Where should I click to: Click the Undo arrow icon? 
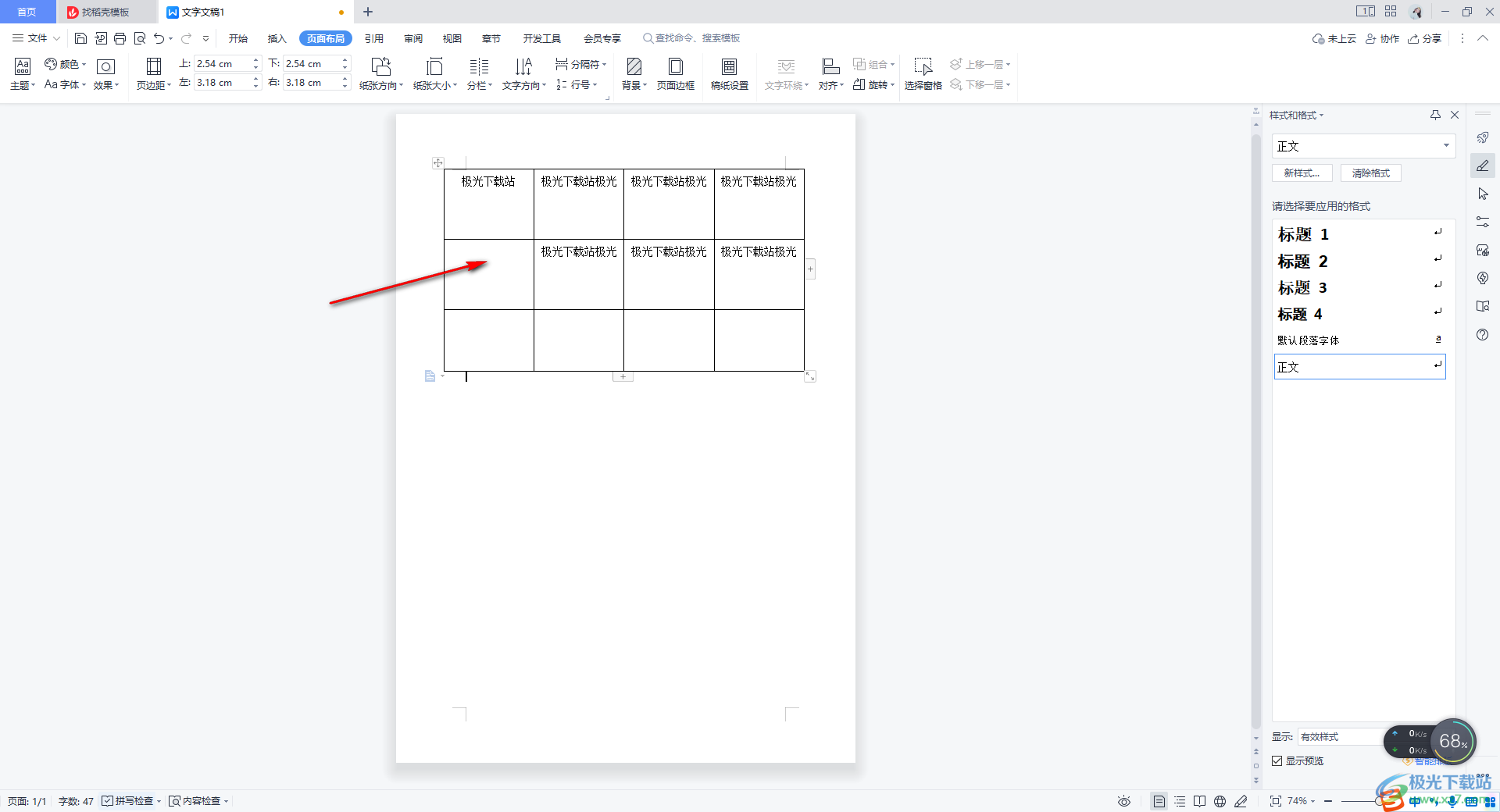159,38
